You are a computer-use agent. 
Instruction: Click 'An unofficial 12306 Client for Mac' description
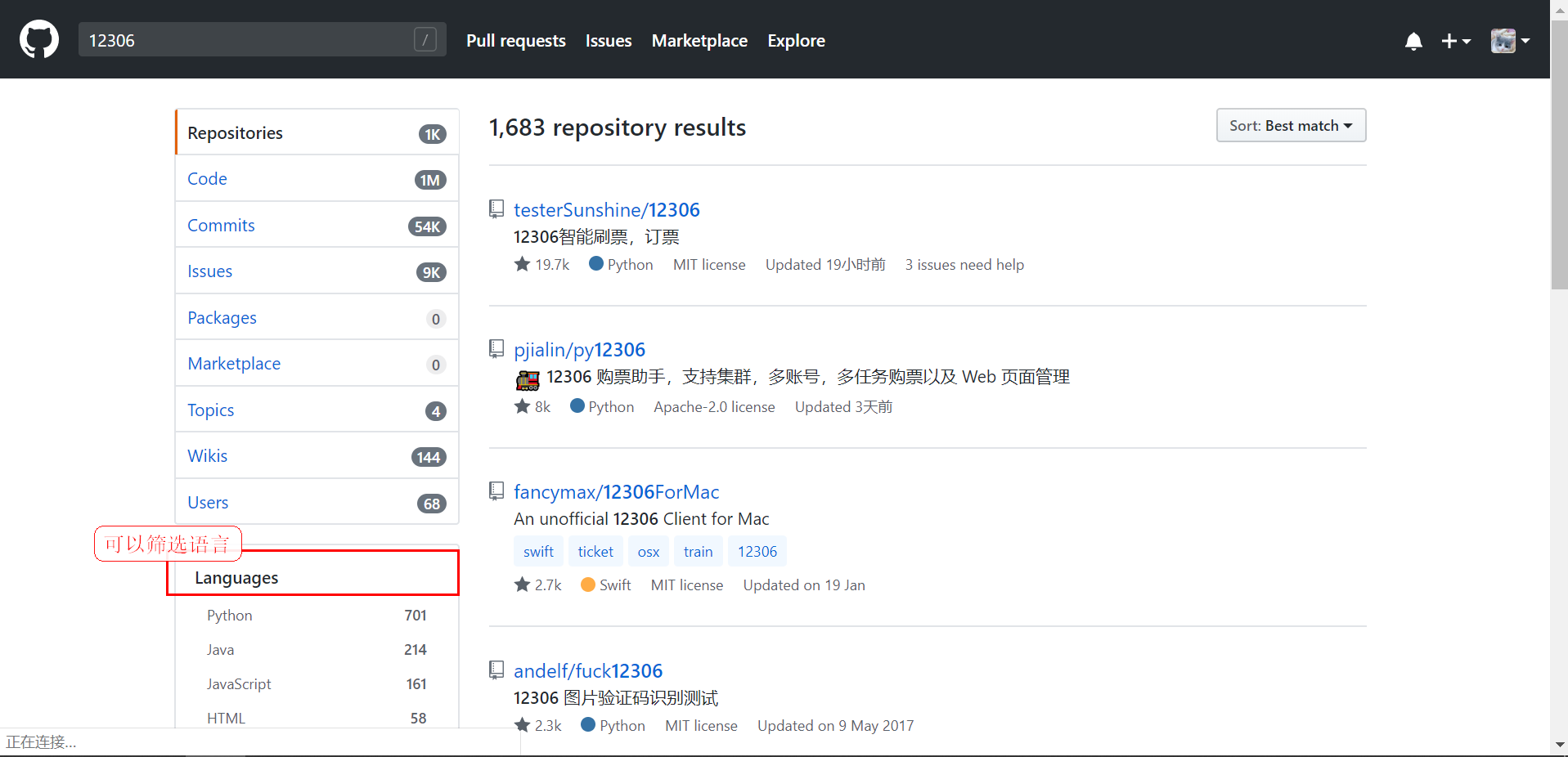click(x=641, y=519)
